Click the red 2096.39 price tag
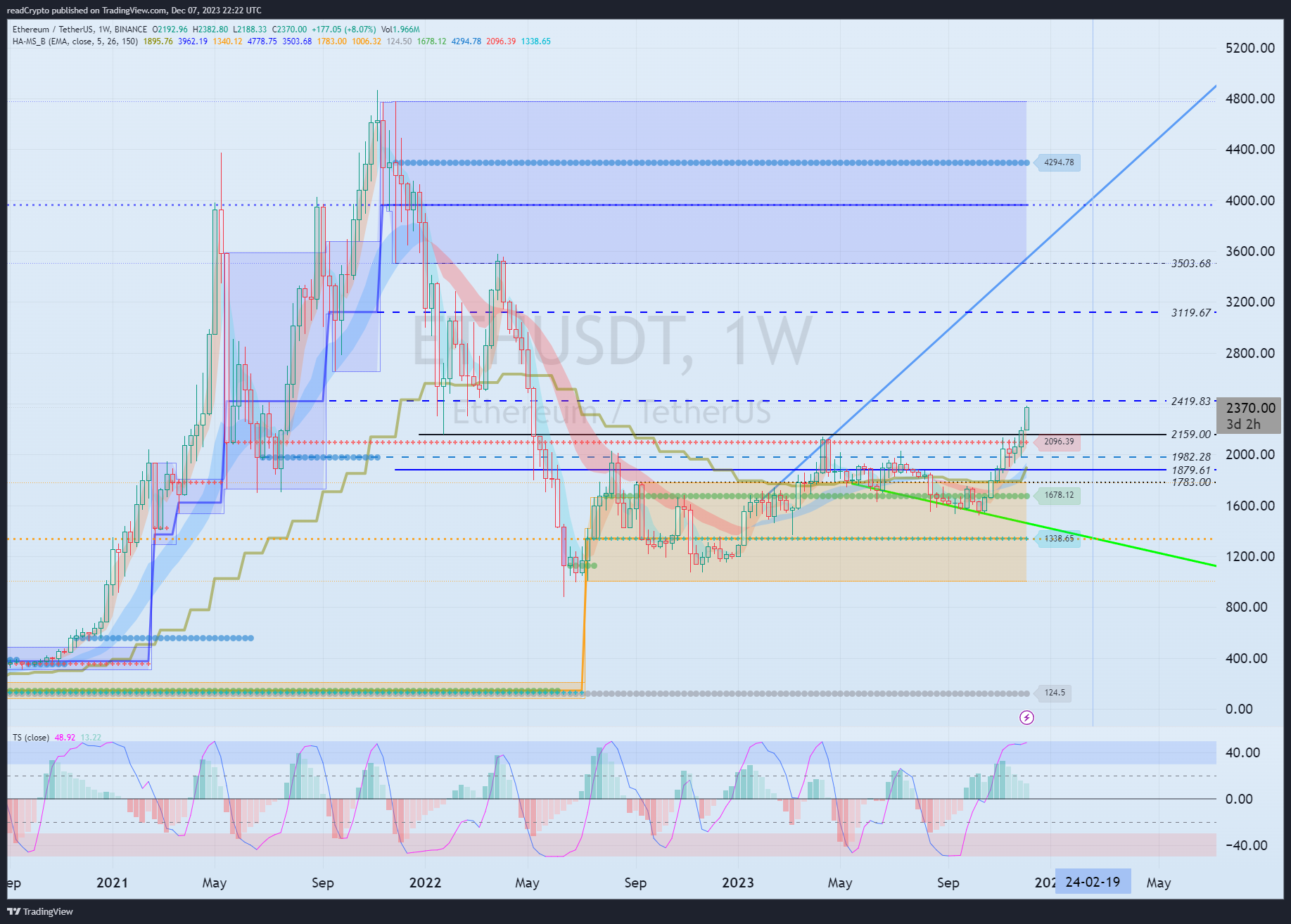 tap(1058, 442)
